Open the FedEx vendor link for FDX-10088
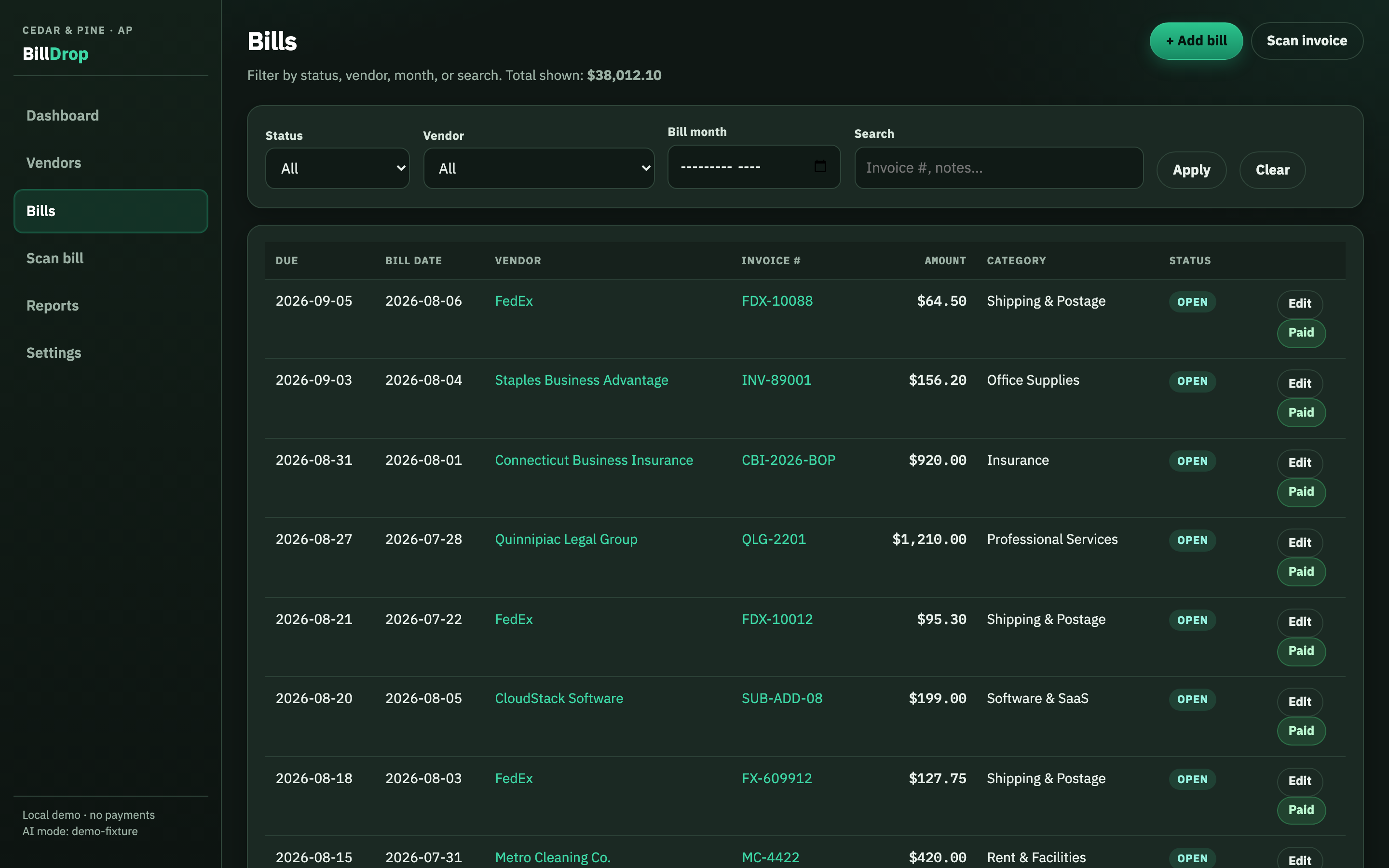 coord(514,301)
